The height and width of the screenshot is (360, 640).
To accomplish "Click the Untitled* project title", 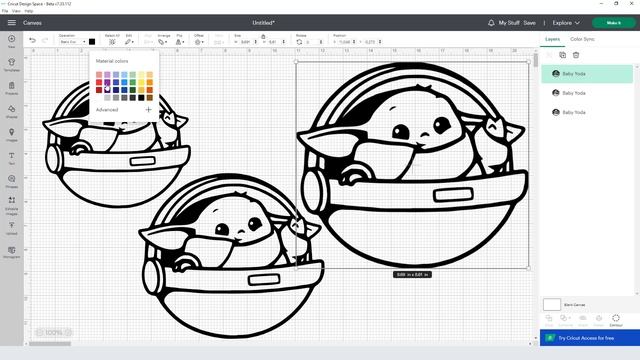I will pos(264,23).
